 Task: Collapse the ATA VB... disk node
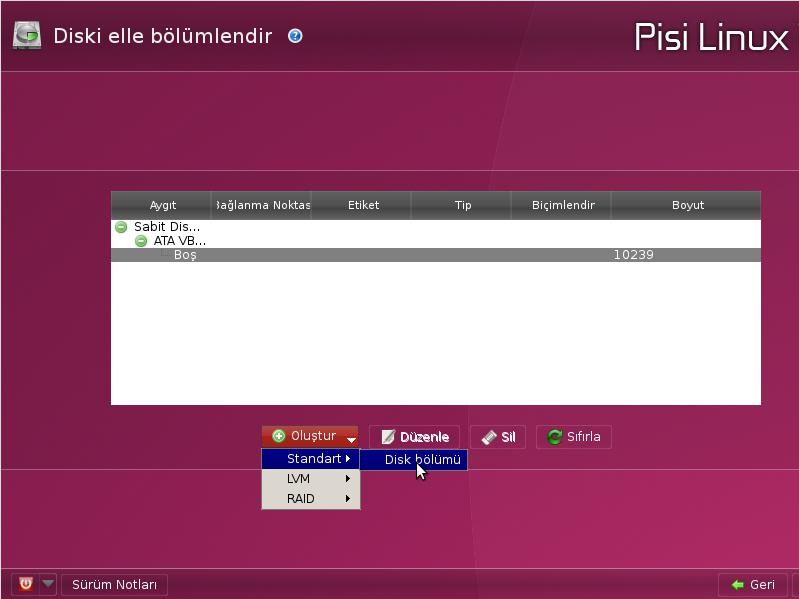pyautogui.click(x=141, y=241)
